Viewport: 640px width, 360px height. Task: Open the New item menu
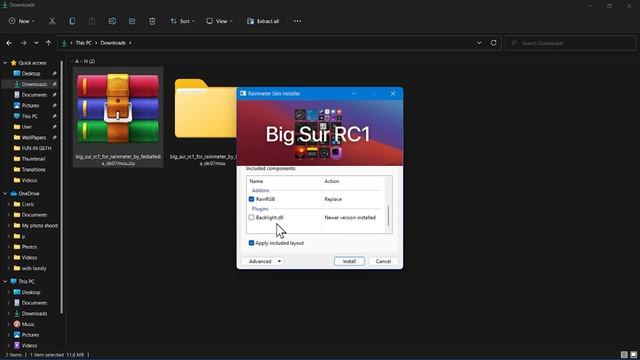21,21
